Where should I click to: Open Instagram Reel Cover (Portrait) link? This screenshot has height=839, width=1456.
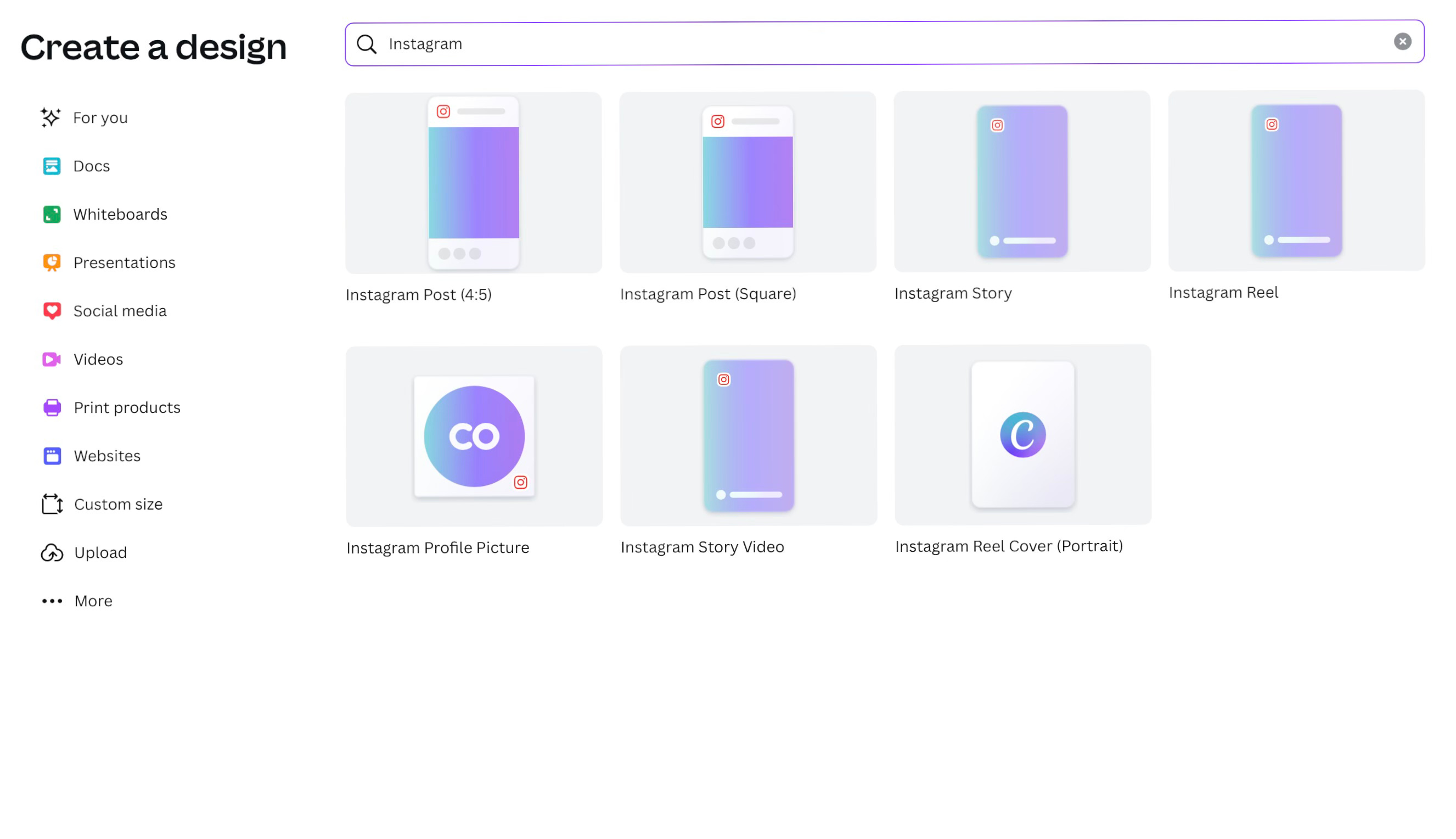pyautogui.click(x=1009, y=546)
